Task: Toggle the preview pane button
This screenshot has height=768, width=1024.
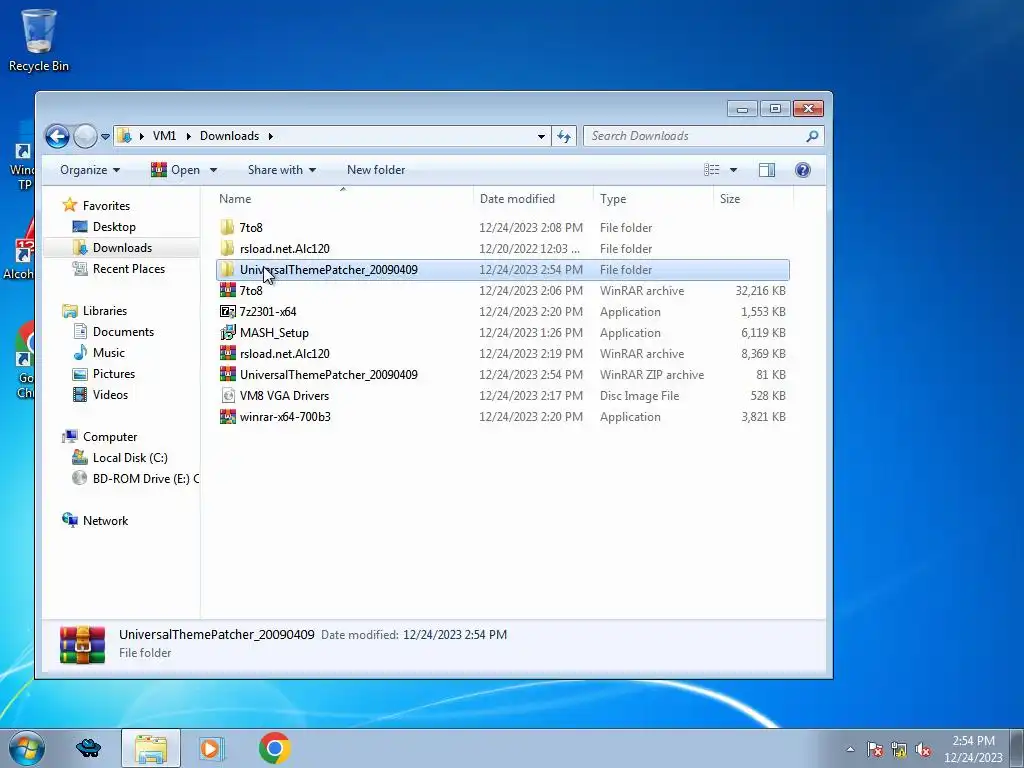Action: [x=767, y=170]
